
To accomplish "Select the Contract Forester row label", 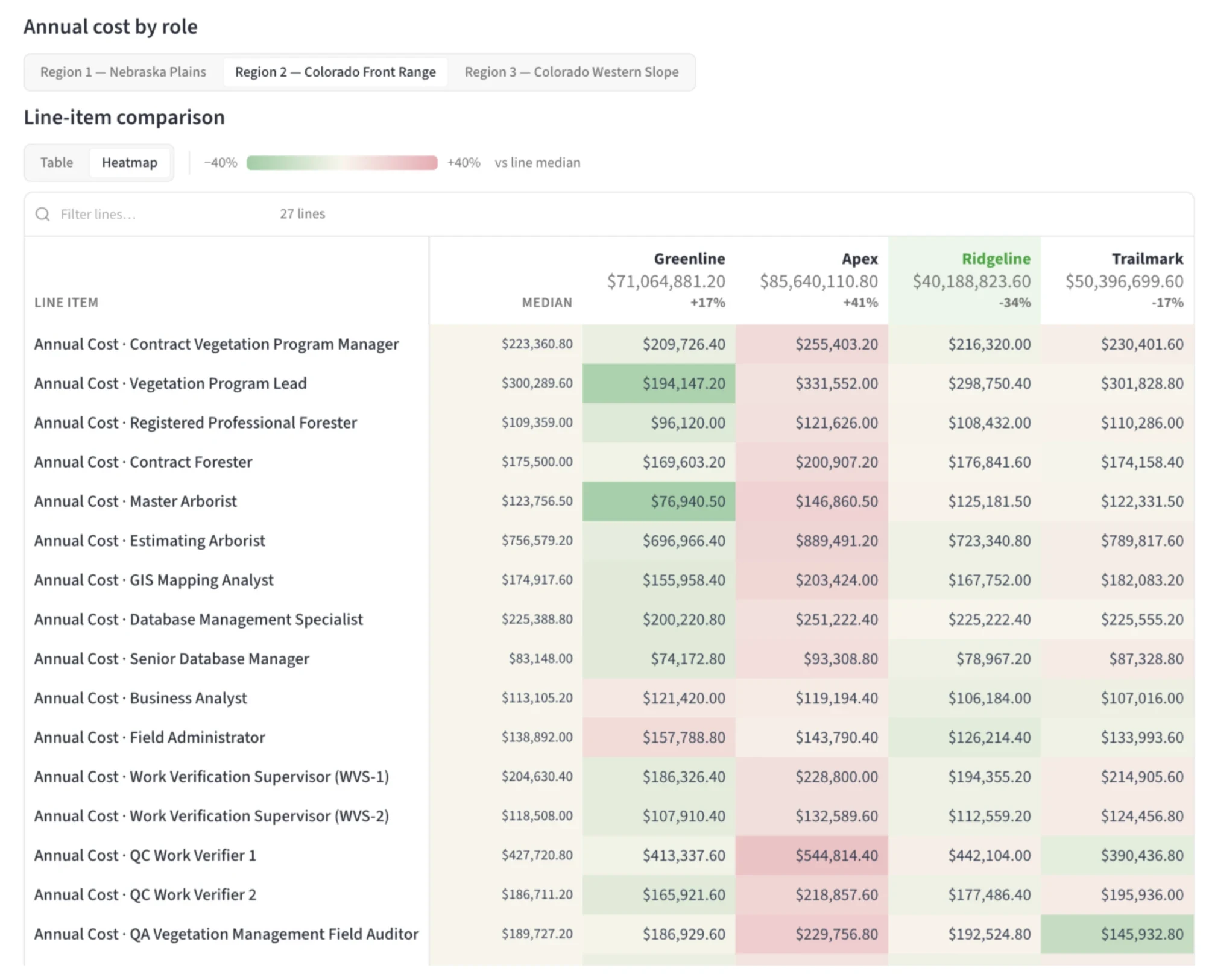I will [143, 462].
